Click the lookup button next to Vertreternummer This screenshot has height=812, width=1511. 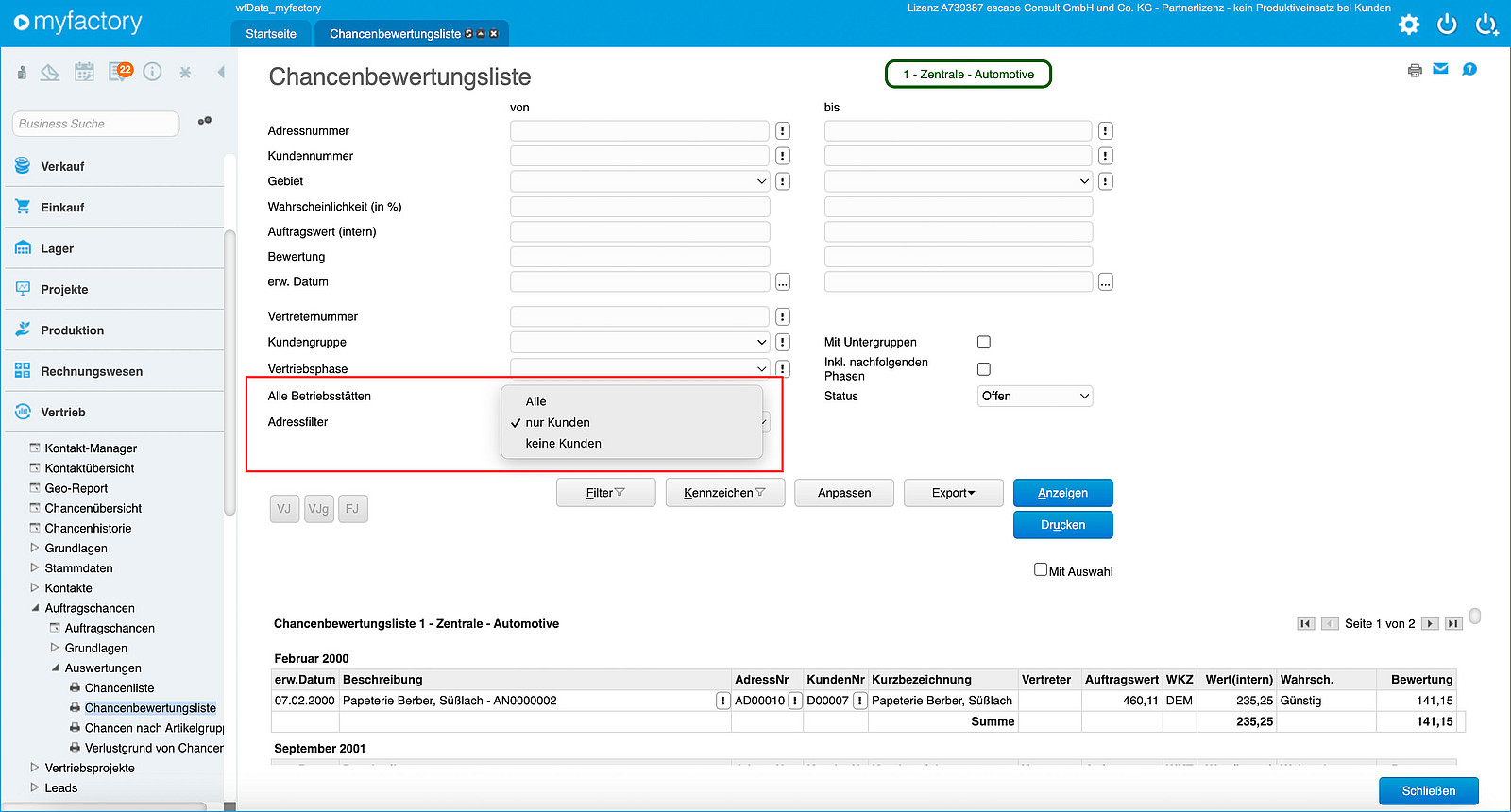click(x=783, y=317)
